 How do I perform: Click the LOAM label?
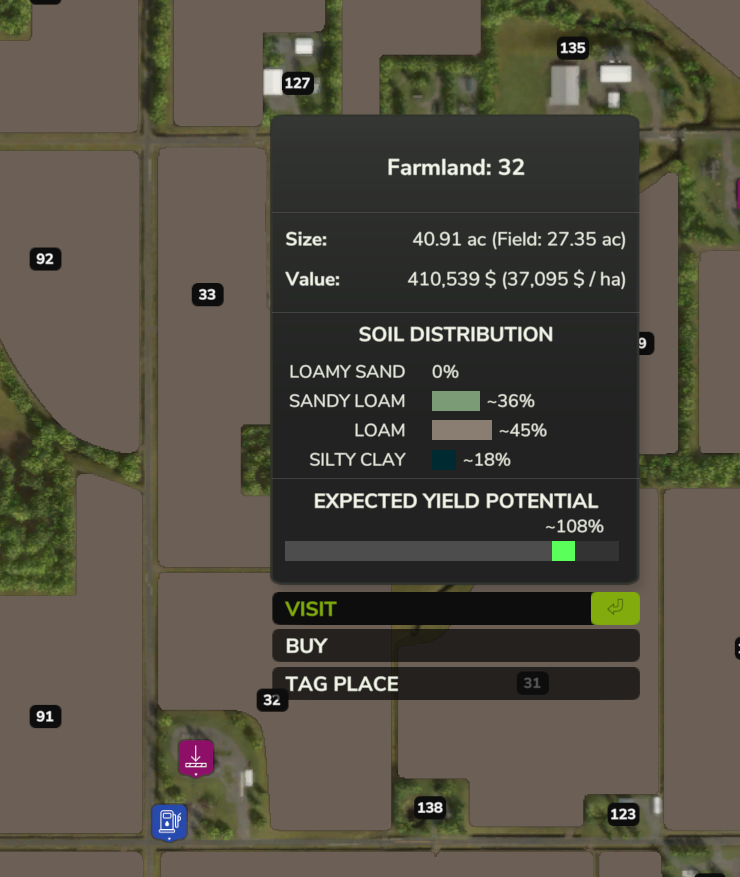(380, 430)
